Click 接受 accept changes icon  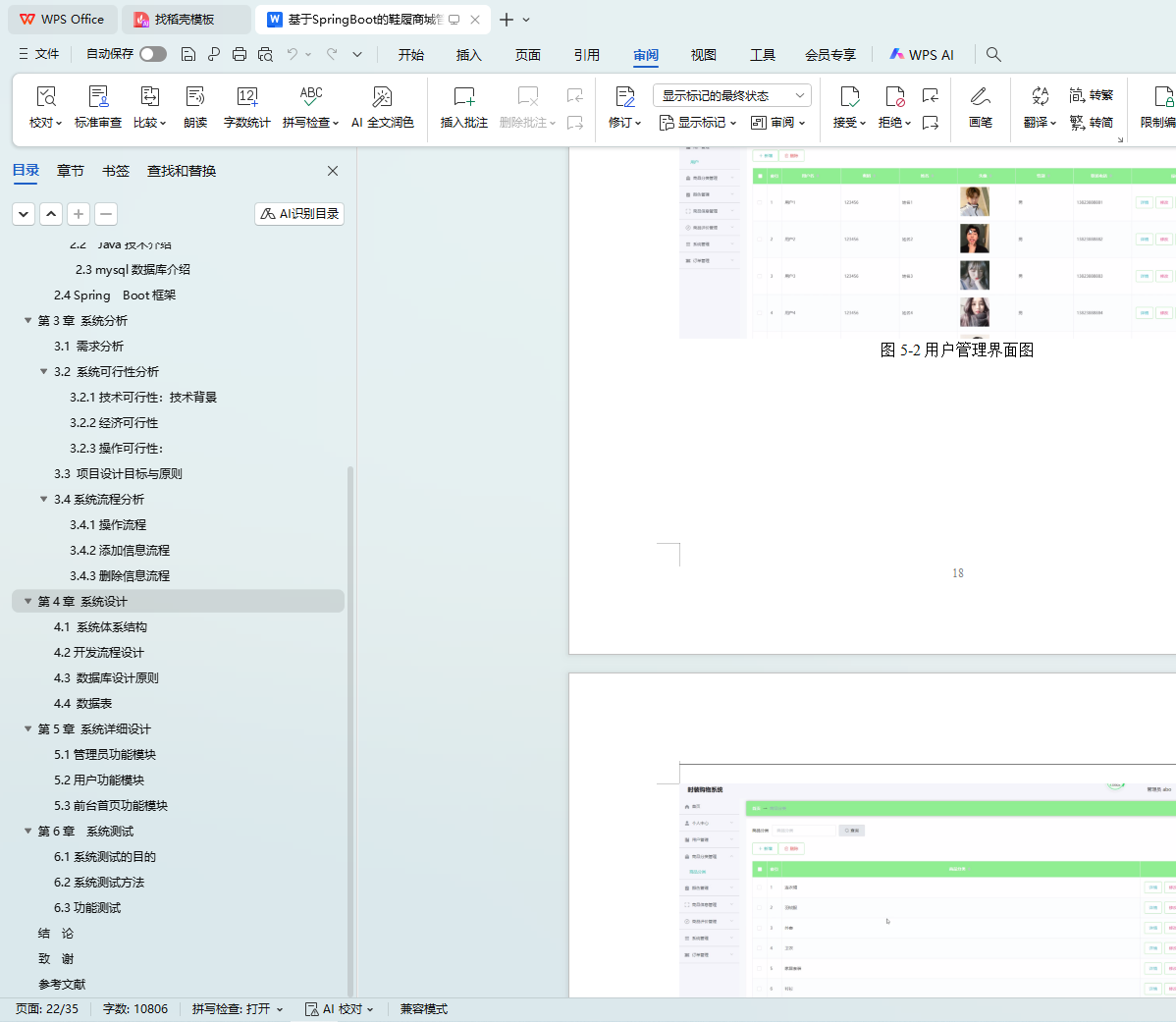[x=850, y=97]
